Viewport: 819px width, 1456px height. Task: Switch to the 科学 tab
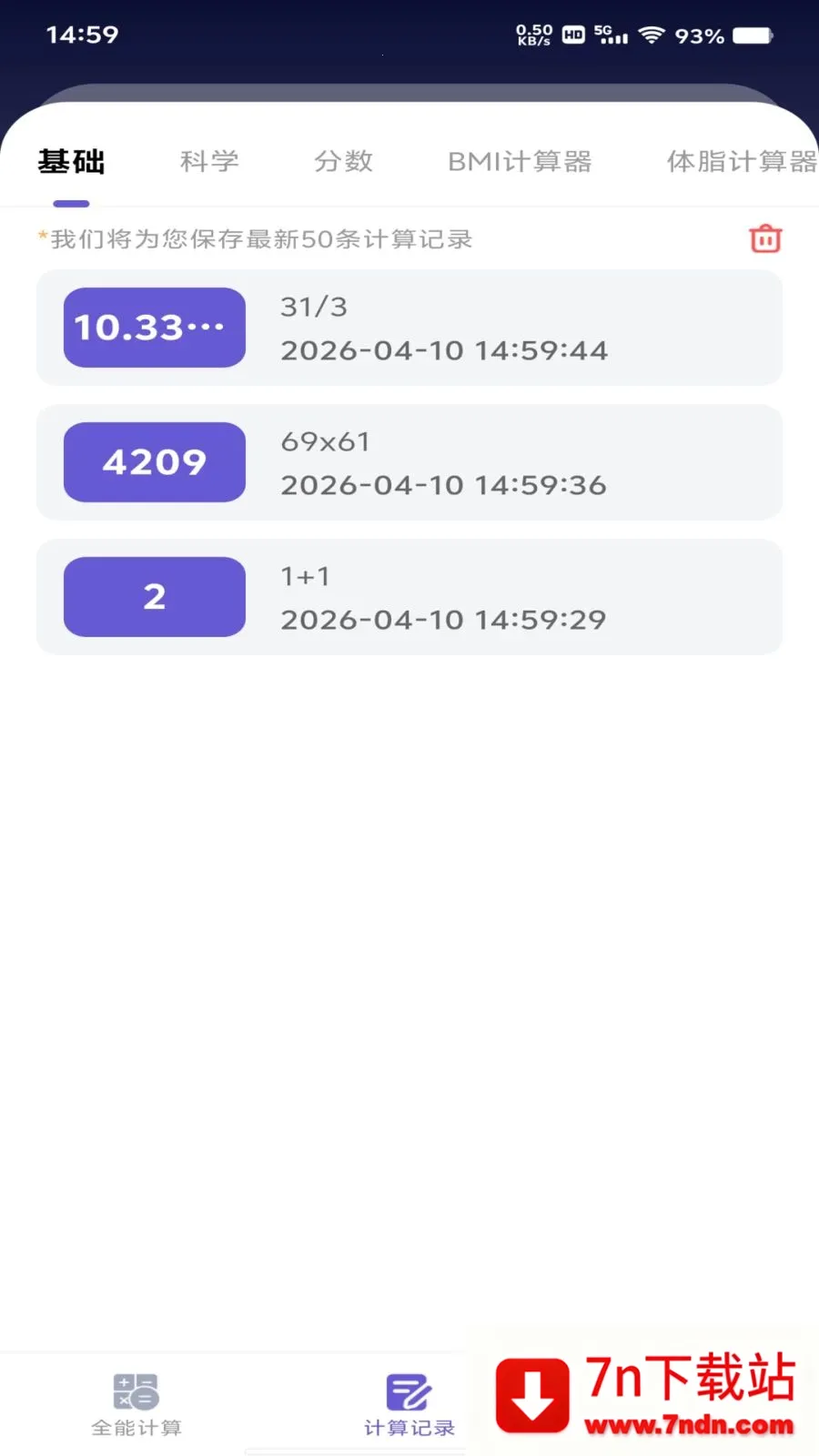pos(209,162)
